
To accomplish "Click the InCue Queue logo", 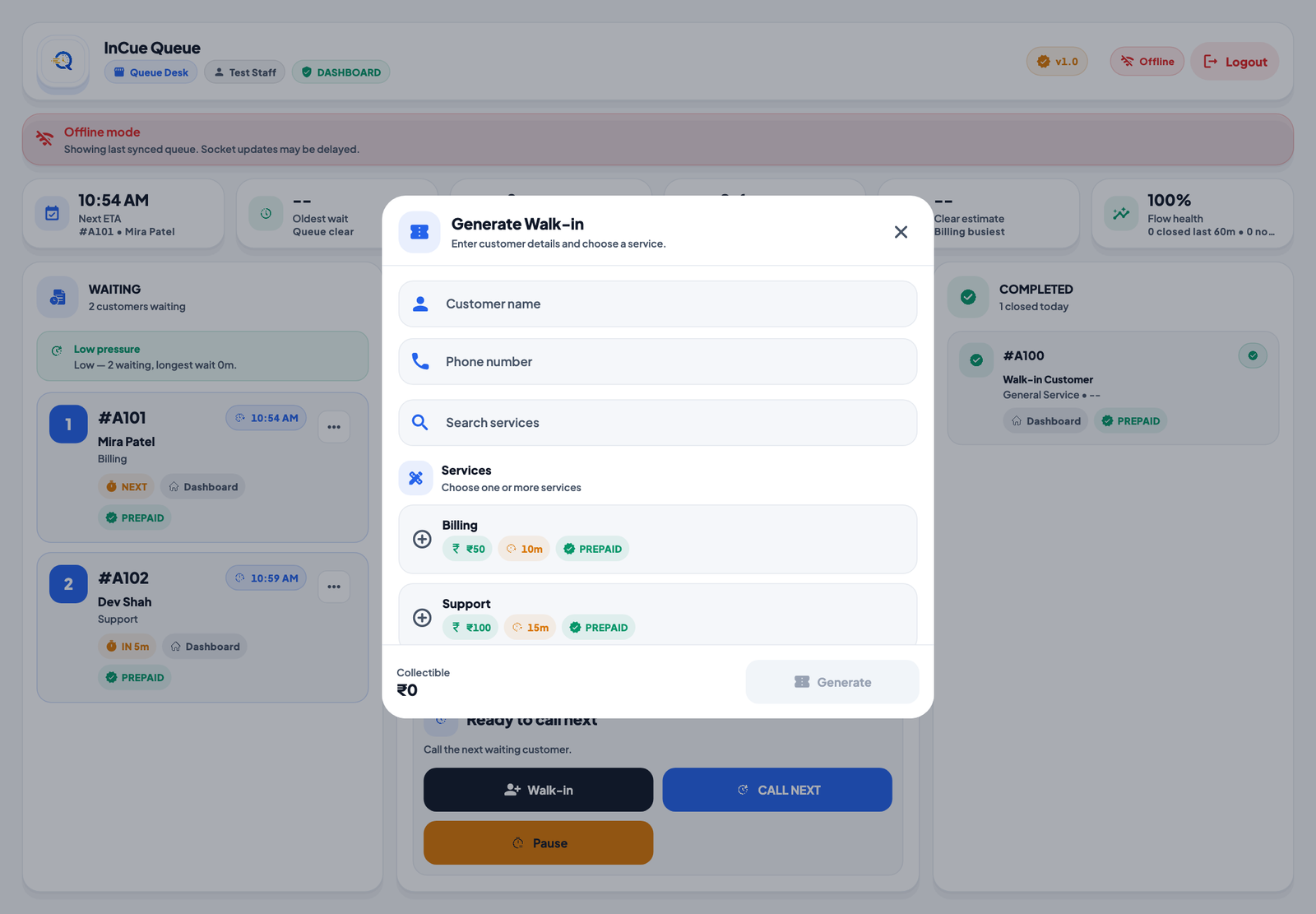I will coord(63,61).
